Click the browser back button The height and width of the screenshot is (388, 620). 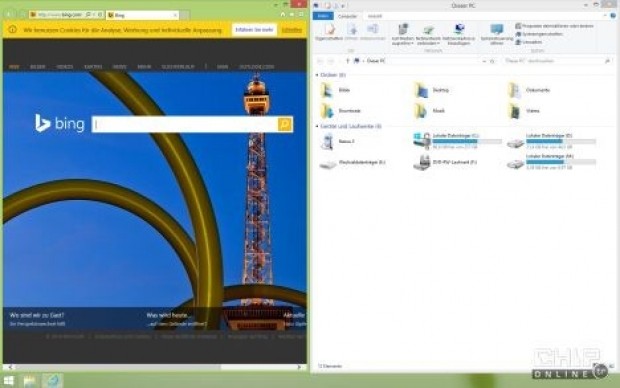(9, 15)
